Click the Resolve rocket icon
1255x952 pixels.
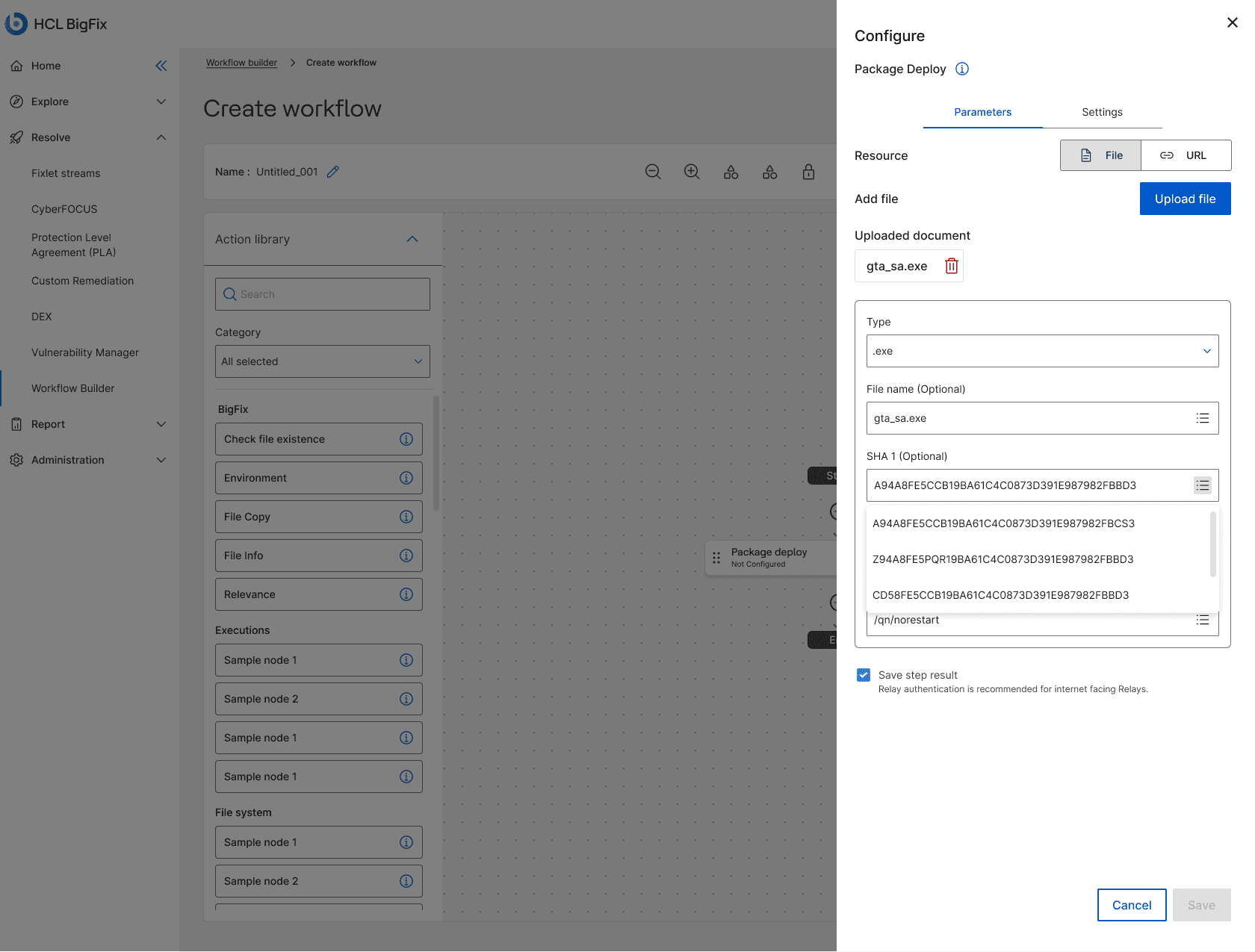point(16,137)
